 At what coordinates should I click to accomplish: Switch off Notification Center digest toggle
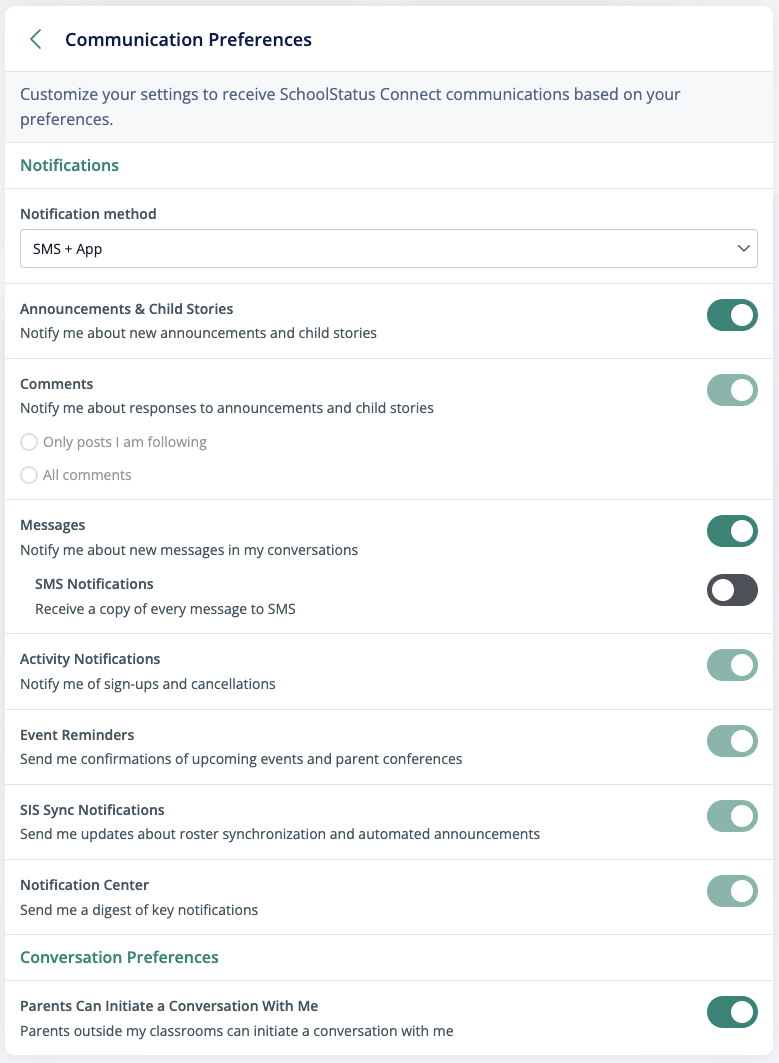coord(732,891)
